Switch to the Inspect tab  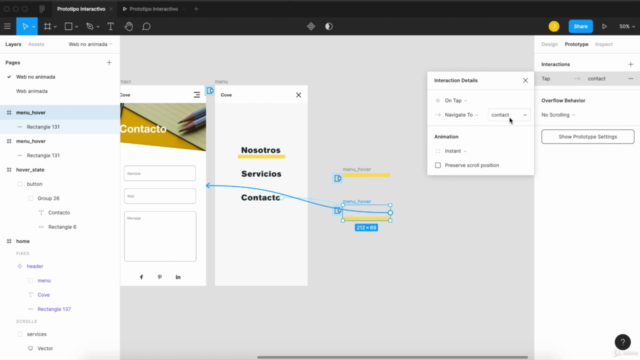point(604,44)
